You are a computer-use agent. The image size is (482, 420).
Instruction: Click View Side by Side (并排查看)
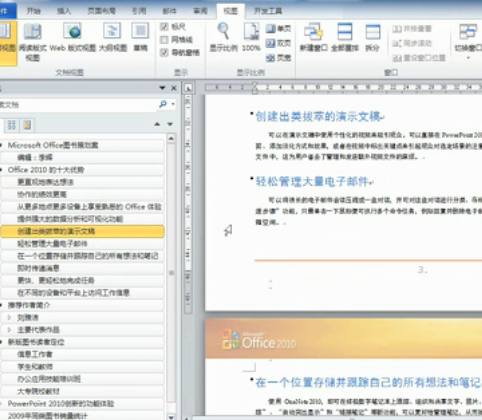point(412,29)
